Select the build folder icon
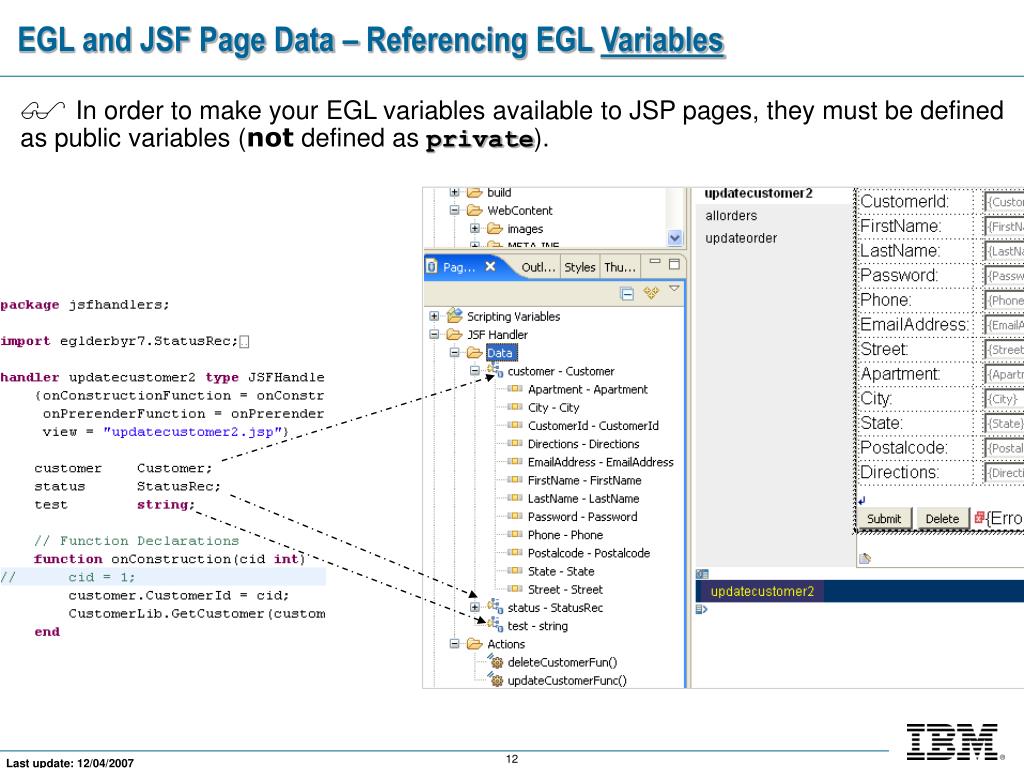This screenshot has width=1024, height=768. 474,192
